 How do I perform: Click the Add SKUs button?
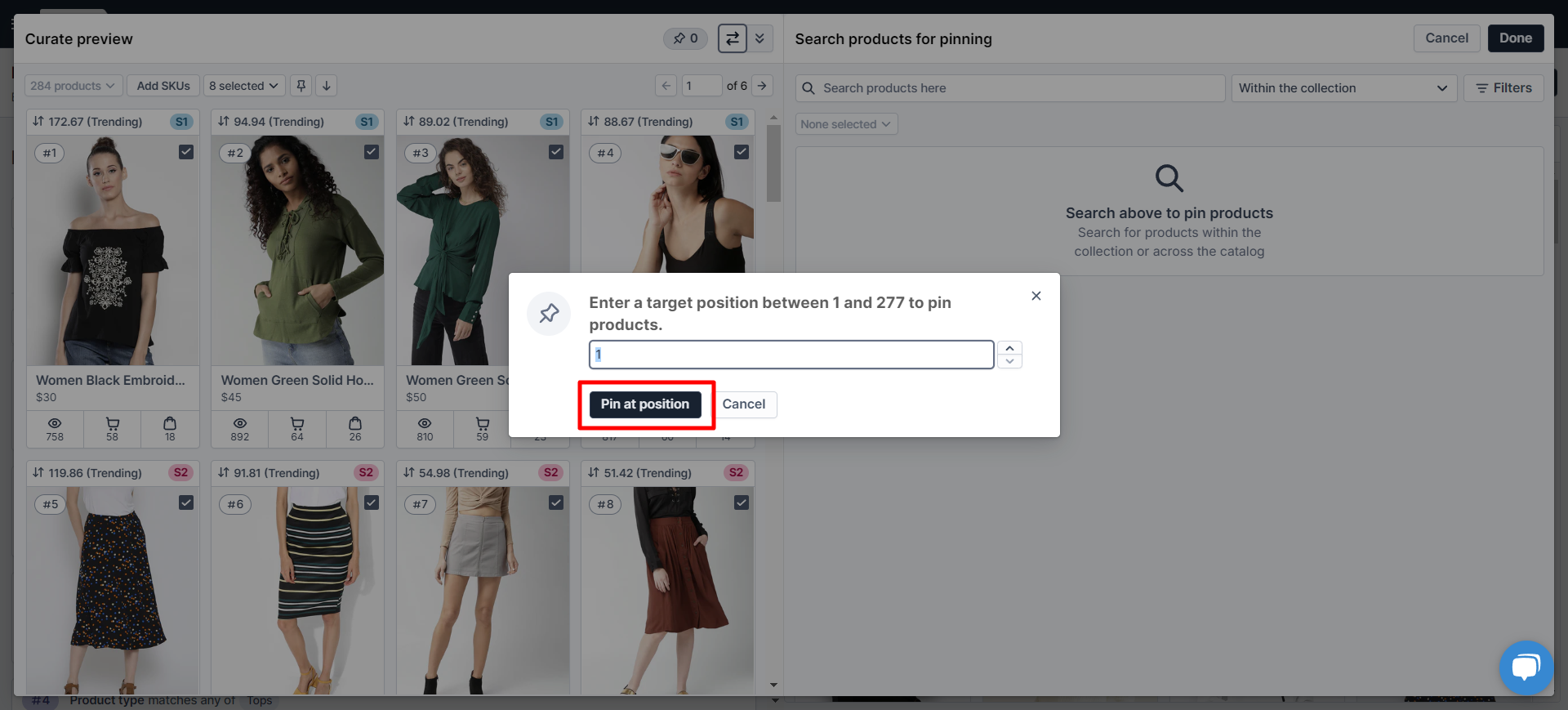pyautogui.click(x=163, y=86)
